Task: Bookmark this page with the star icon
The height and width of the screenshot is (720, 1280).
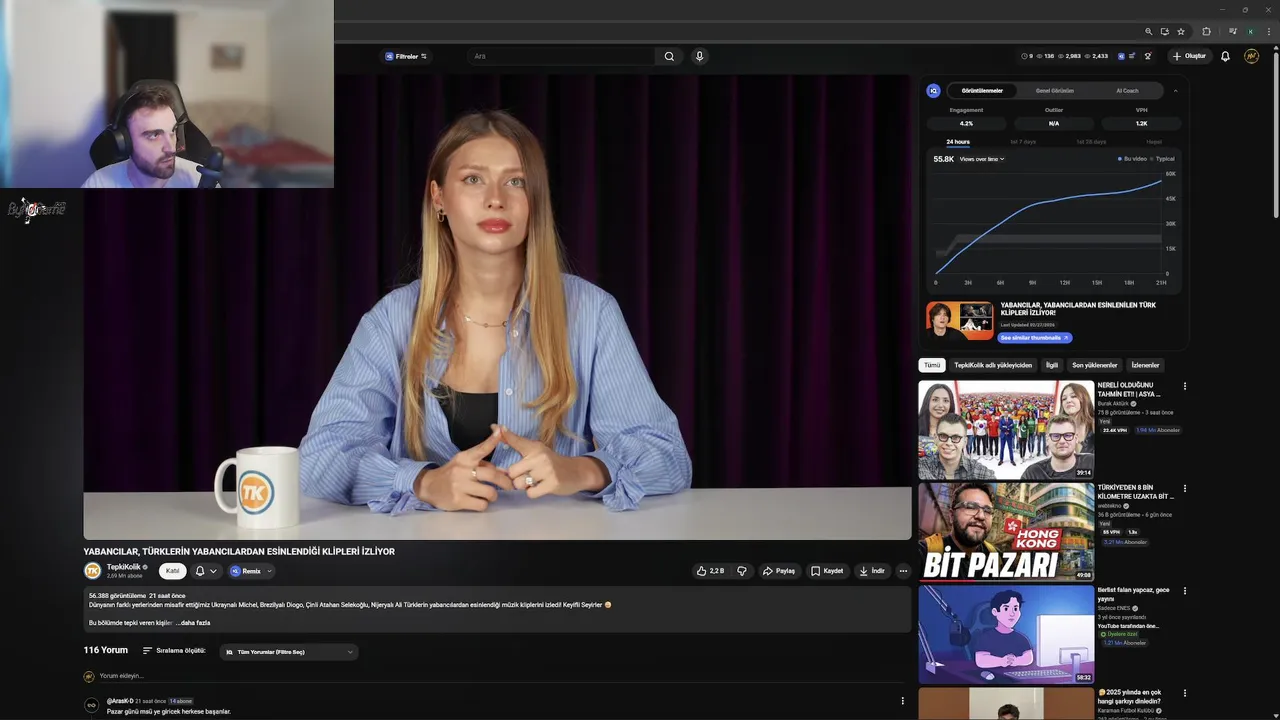Action: pyautogui.click(x=1181, y=31)
